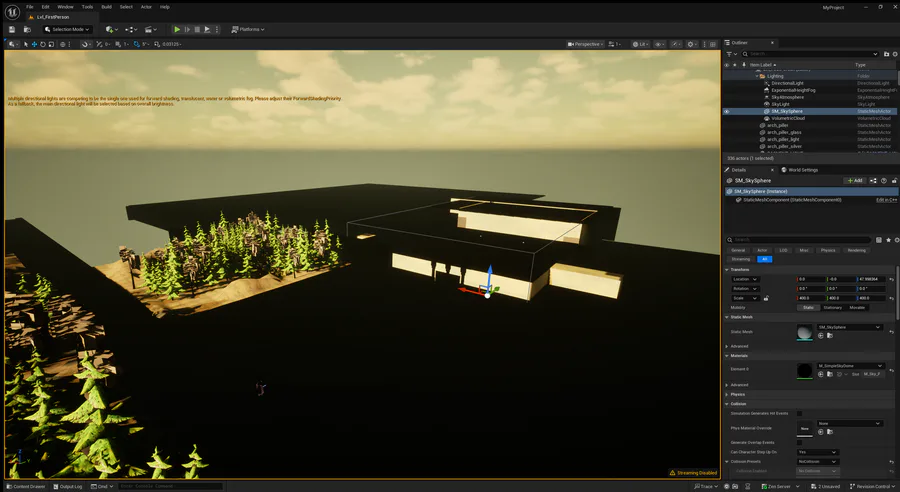Open the Blueprints toolbar dropdown icon
900x492 pixels.
(x=131, y=29)
